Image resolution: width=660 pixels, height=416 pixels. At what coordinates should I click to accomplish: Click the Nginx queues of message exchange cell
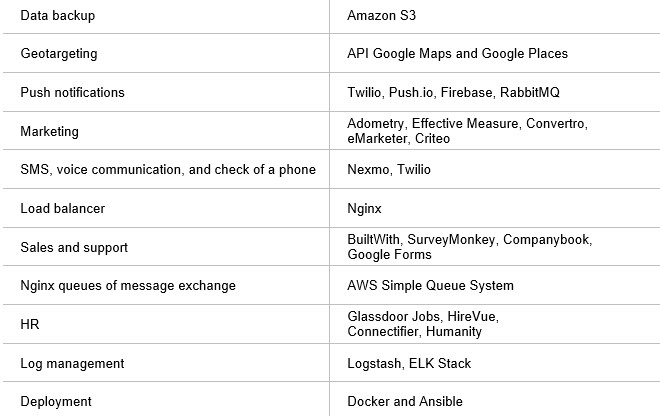128,285
